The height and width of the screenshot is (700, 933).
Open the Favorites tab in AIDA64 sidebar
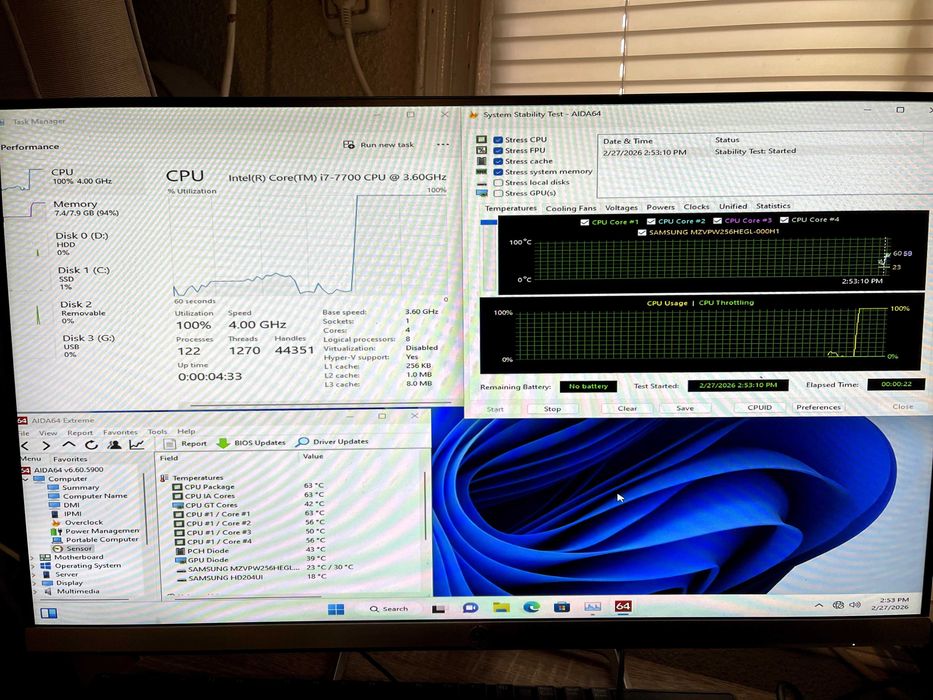pyautogui.click(x=70, y=459)
